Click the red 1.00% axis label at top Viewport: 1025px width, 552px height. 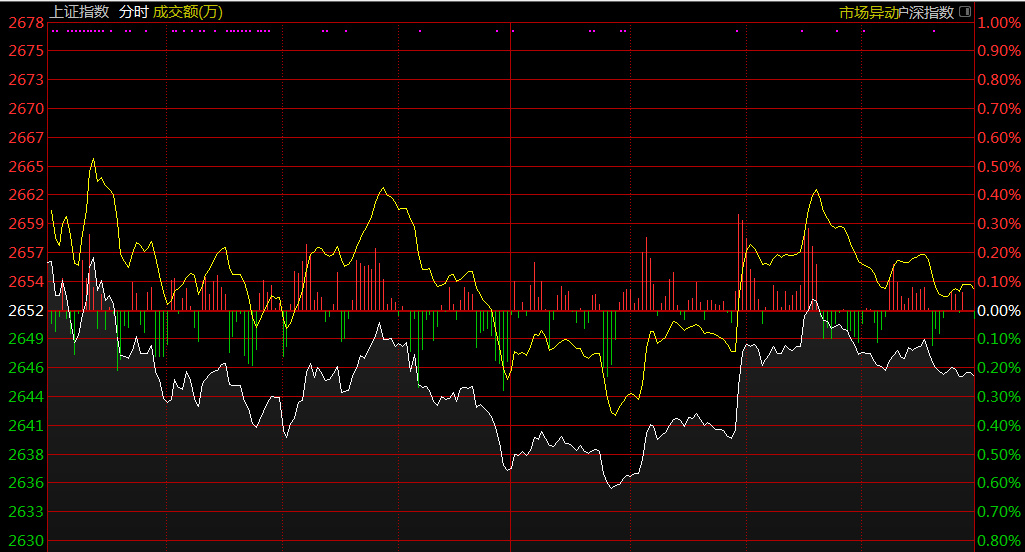click(999, 22)
